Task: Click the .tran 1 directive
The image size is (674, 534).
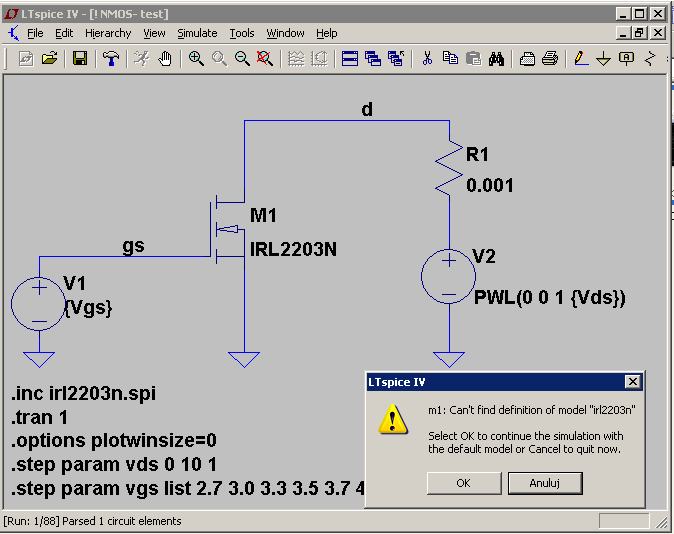Action: [x=40, y=417]
